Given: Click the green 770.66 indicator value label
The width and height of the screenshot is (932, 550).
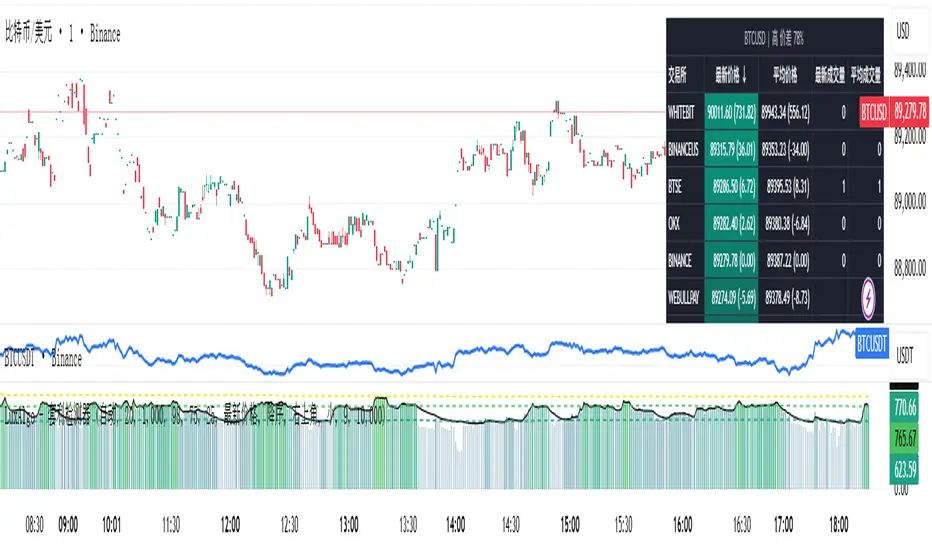Looking at the screenshot, I should click(910, 408).
